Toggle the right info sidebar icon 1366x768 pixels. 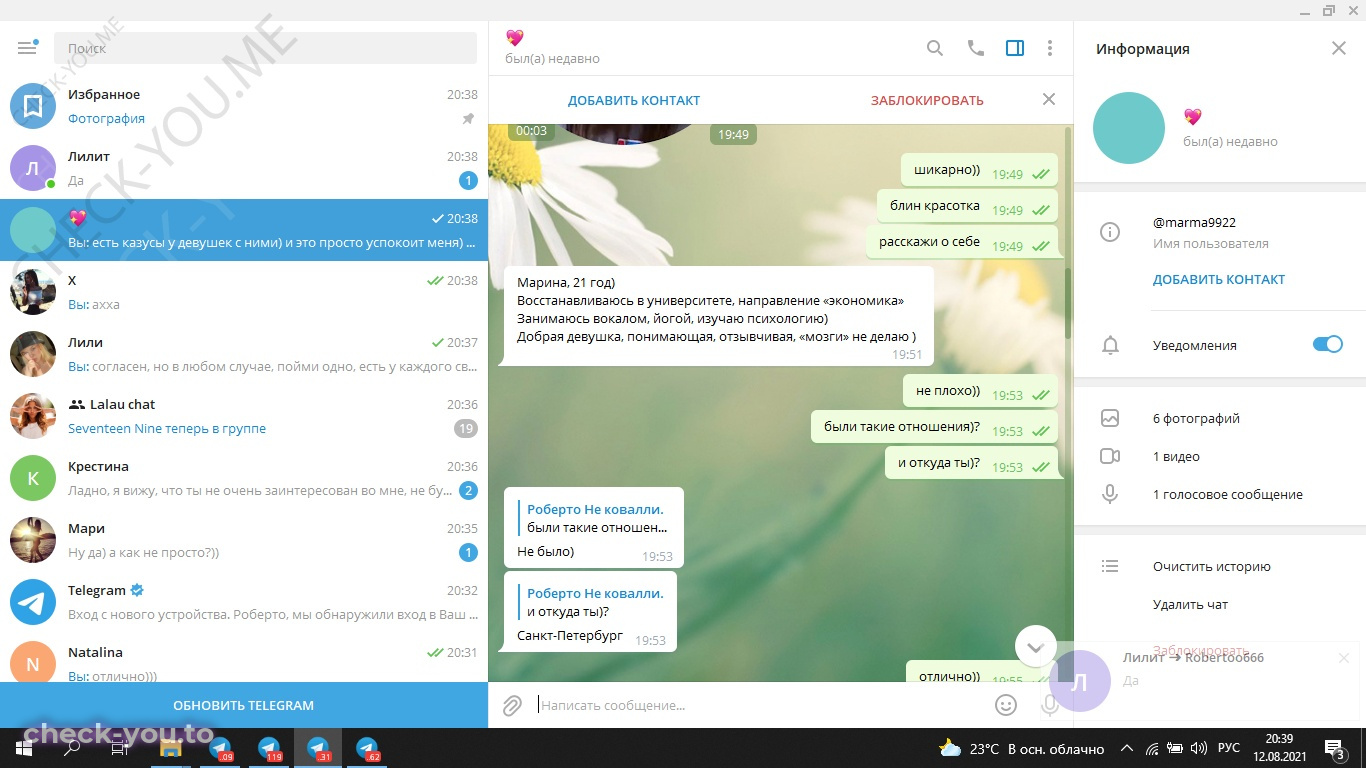pyautogui.click(x=1015, y=48)
